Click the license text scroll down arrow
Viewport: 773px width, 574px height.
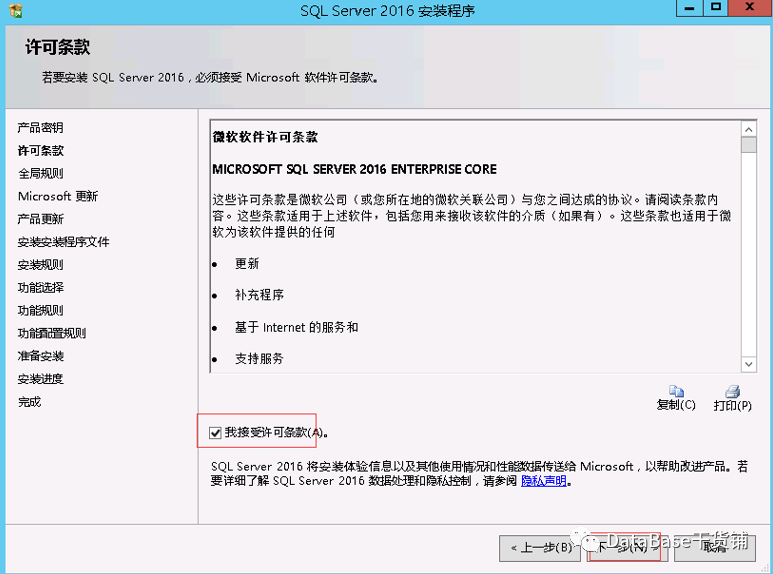pos(748,364)
